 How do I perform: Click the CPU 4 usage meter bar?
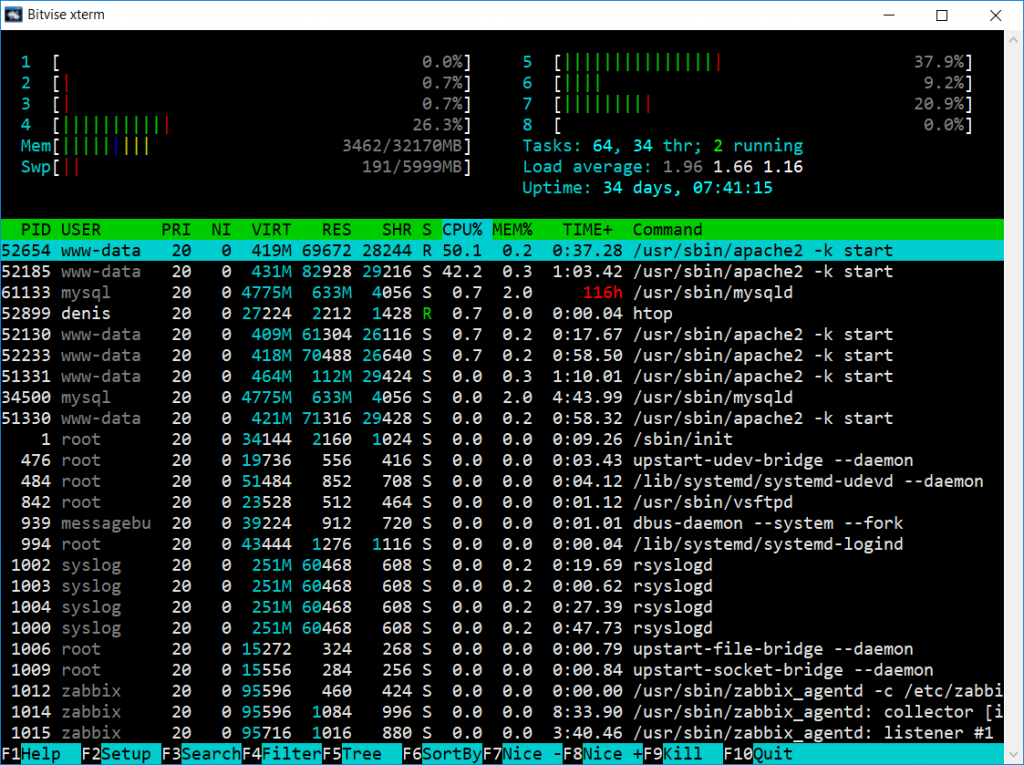click(262, 125)
